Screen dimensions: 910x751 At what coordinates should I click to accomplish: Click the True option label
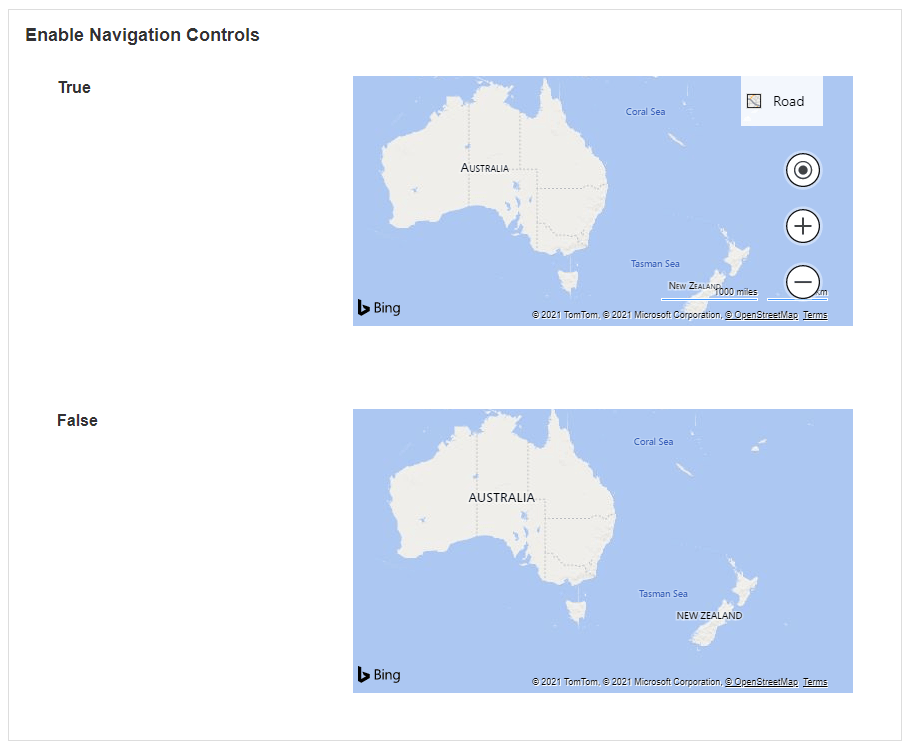74,88
